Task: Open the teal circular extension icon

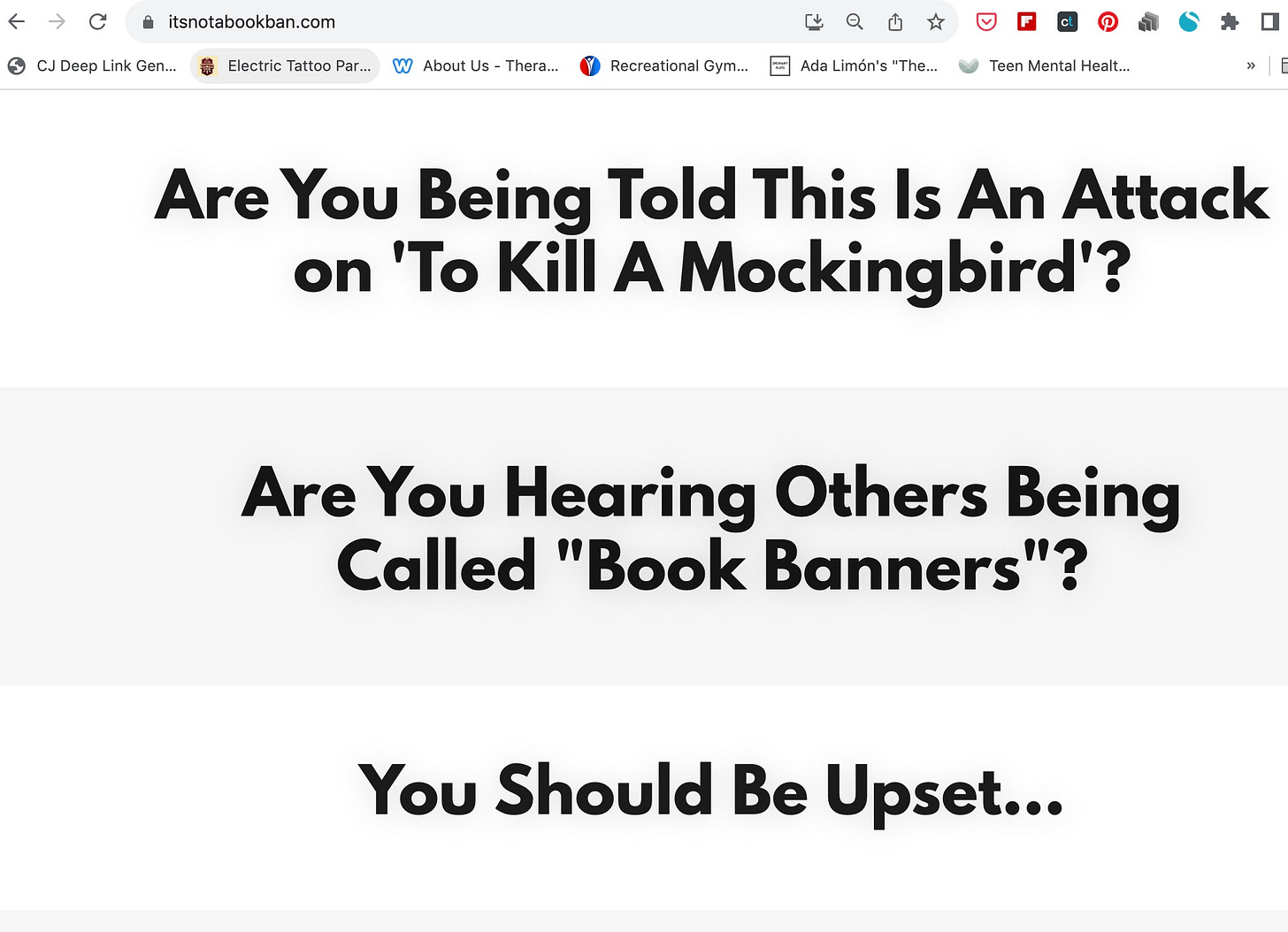Action: coord(1189,22)
